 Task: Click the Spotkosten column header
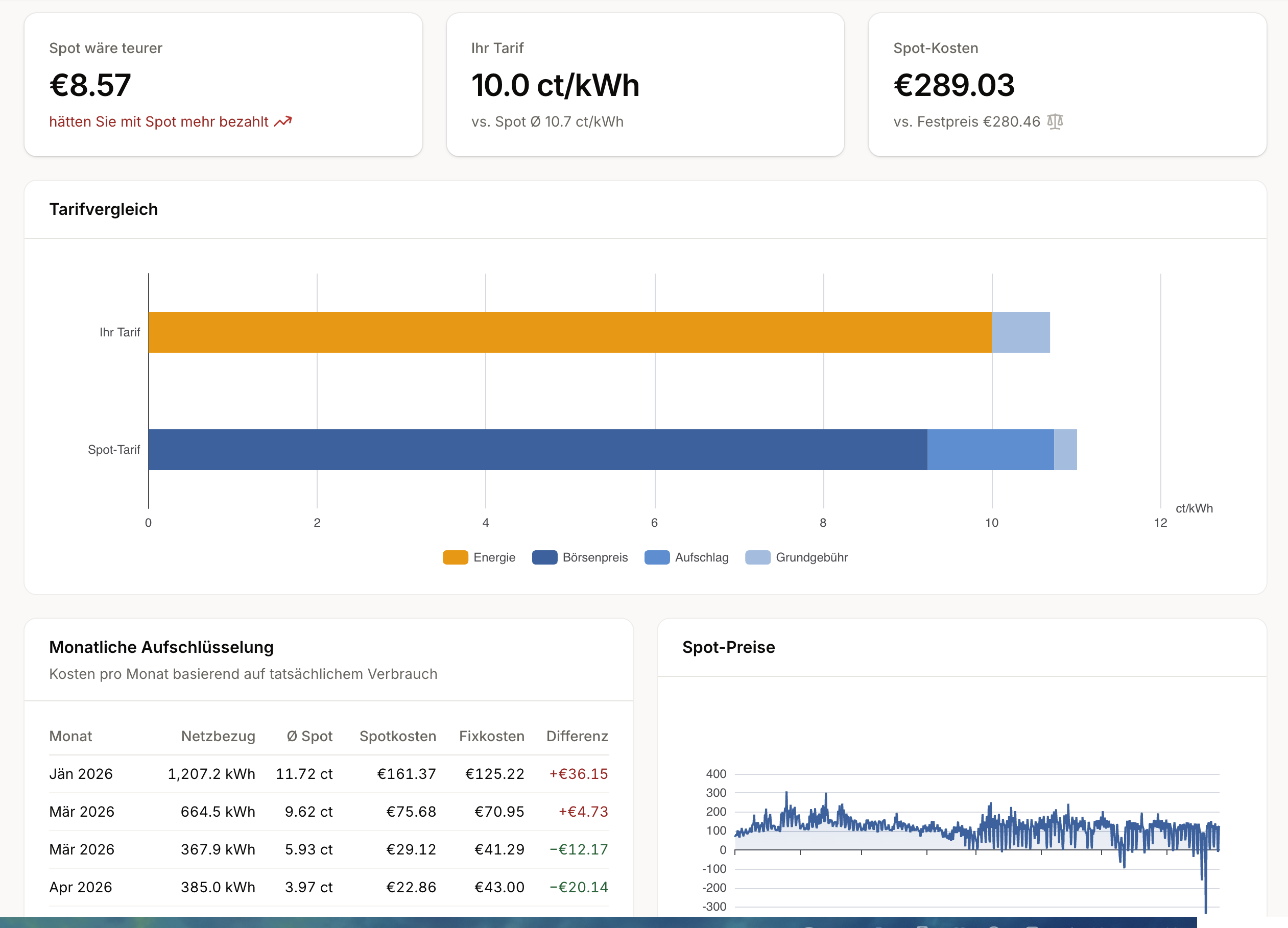pos(397,736)
